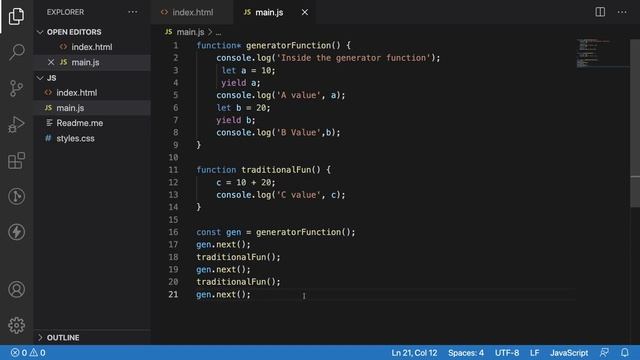Select the main.js editor tab
This screenshot has width=640, height=360.
[x=269, y=12]
